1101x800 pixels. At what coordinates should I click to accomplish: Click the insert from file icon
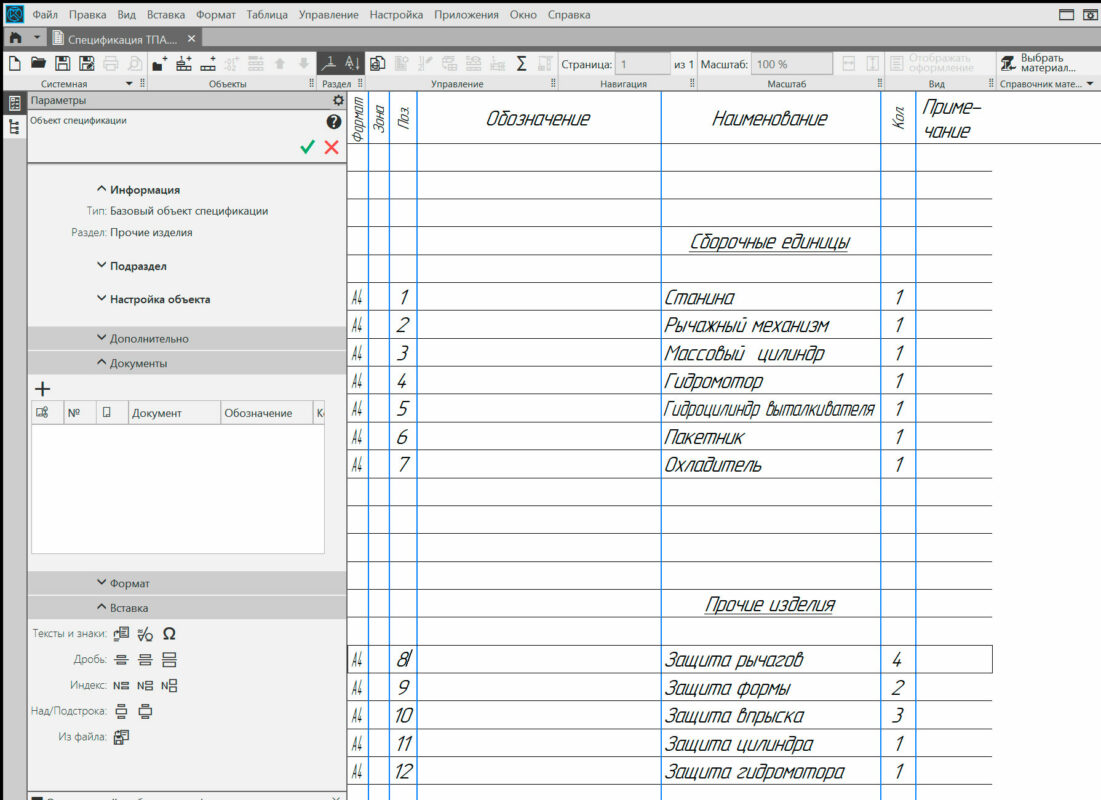tap(121, 737)
